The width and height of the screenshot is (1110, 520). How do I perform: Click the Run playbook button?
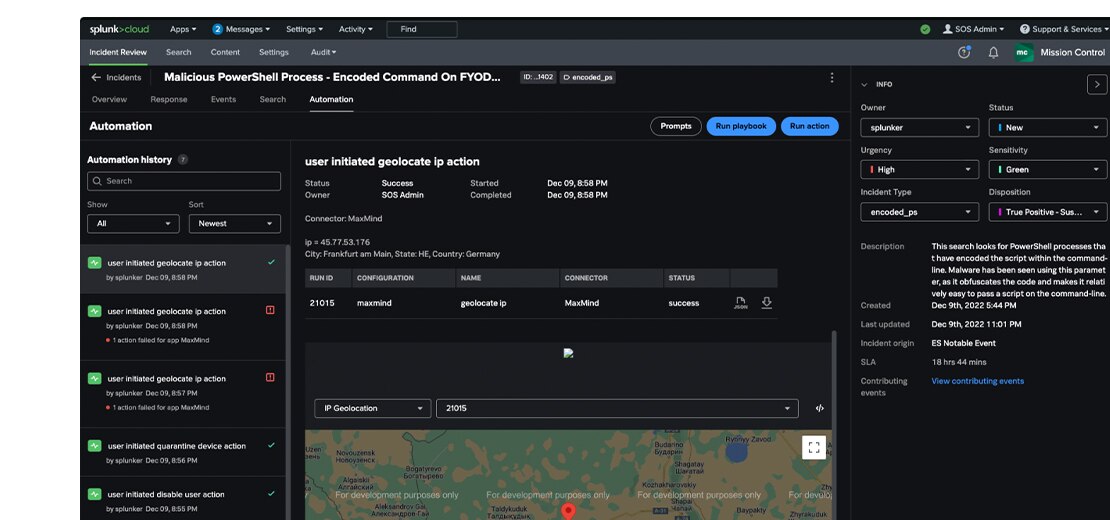(x=741, y=127)
